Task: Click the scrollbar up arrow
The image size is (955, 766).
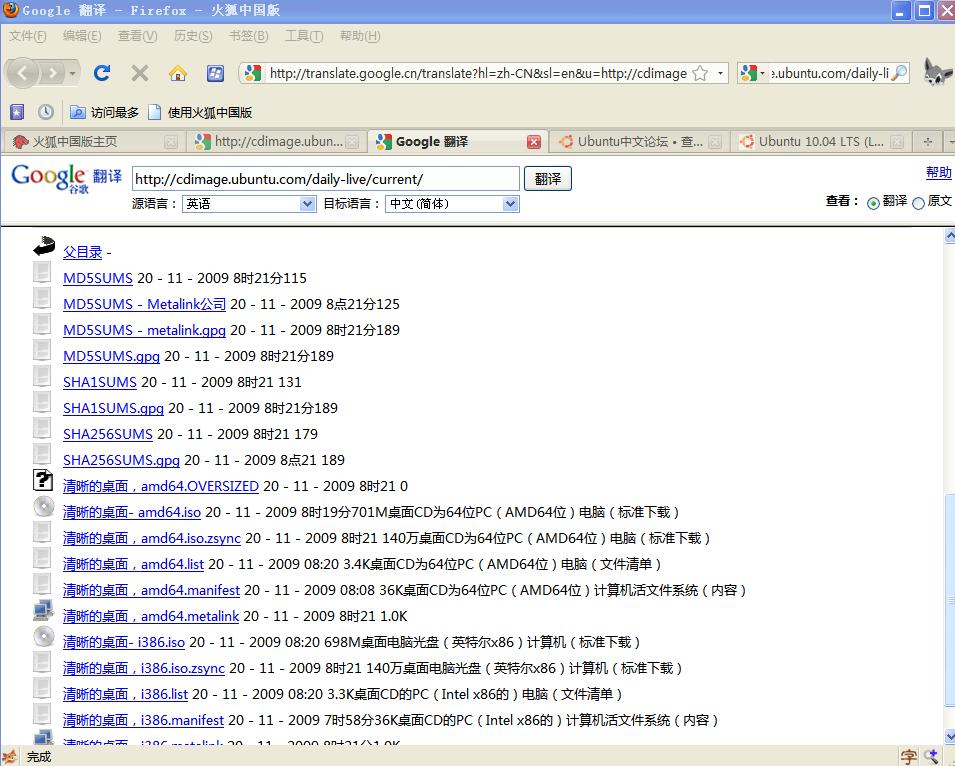Action: click(x=950, y=236)
